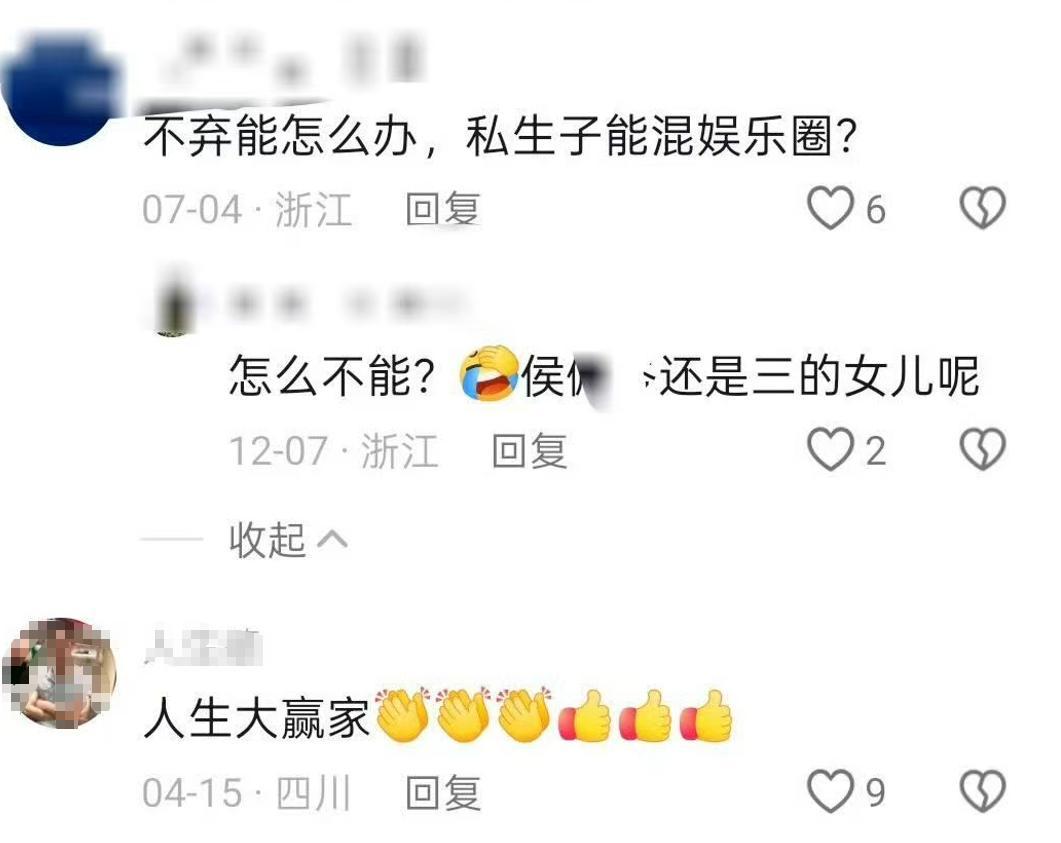
Task: Tap the crying-laughing emoji in reply
Action: [489, 373]
